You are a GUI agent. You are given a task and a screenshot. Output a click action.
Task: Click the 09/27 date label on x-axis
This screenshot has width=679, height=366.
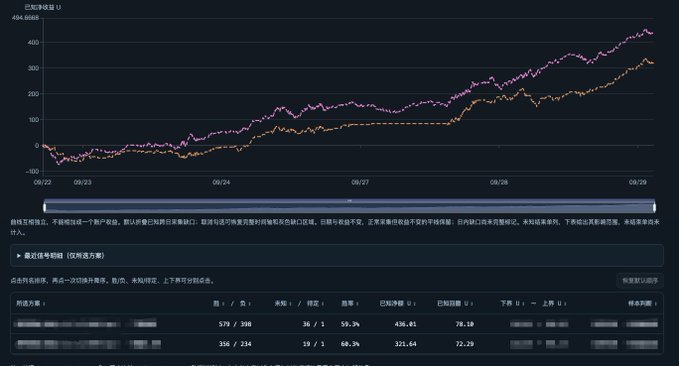click(360, 182)
